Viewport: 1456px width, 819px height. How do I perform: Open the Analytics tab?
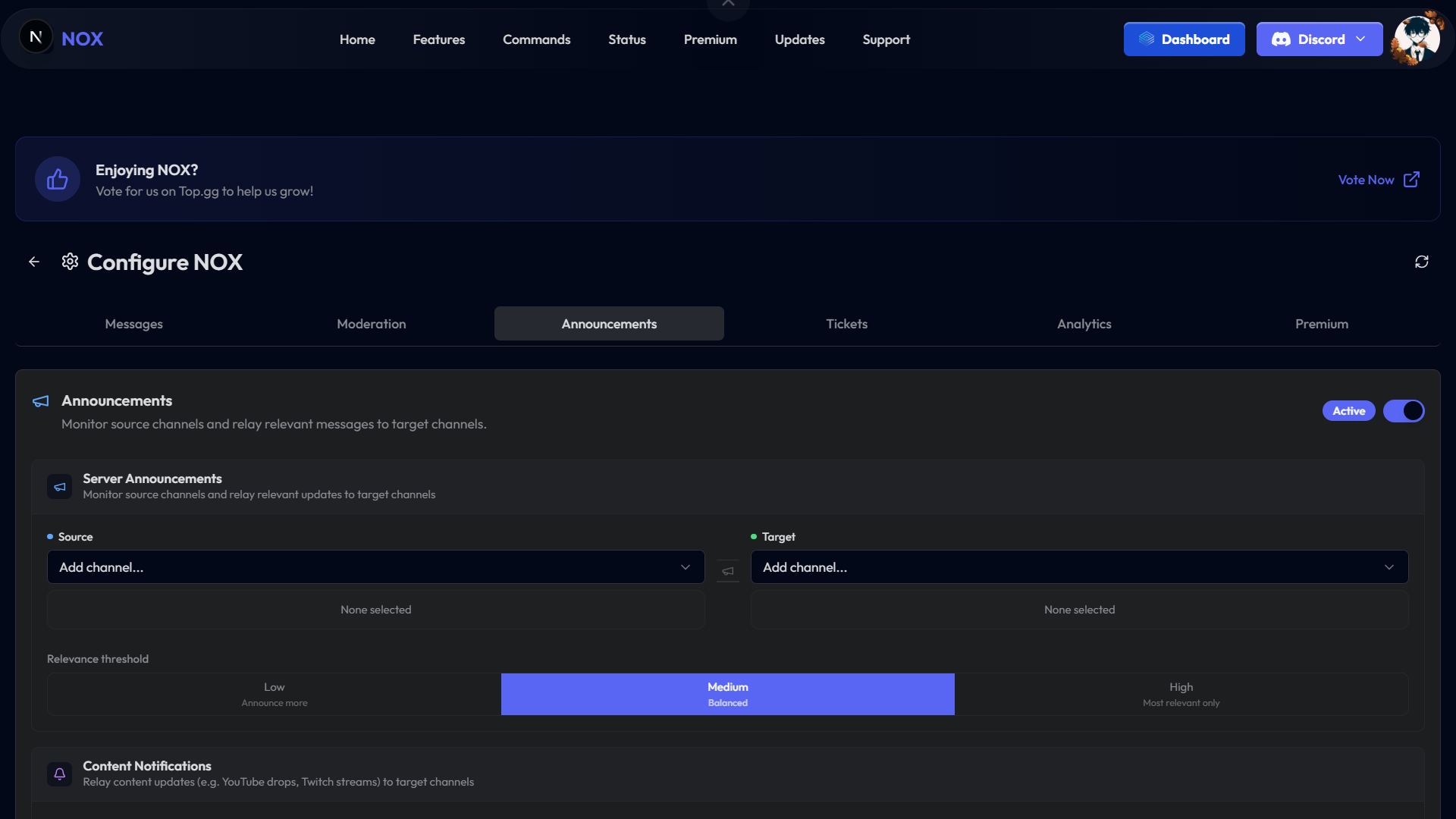pyautogui.click(x=1084, y=324)
